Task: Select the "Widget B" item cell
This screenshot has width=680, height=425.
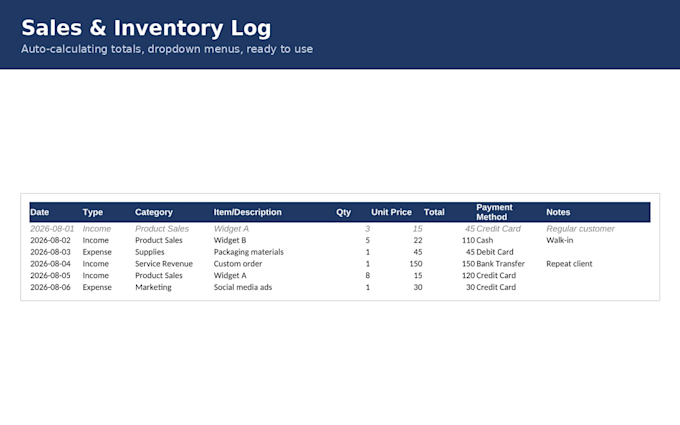Action: point(230,240)
